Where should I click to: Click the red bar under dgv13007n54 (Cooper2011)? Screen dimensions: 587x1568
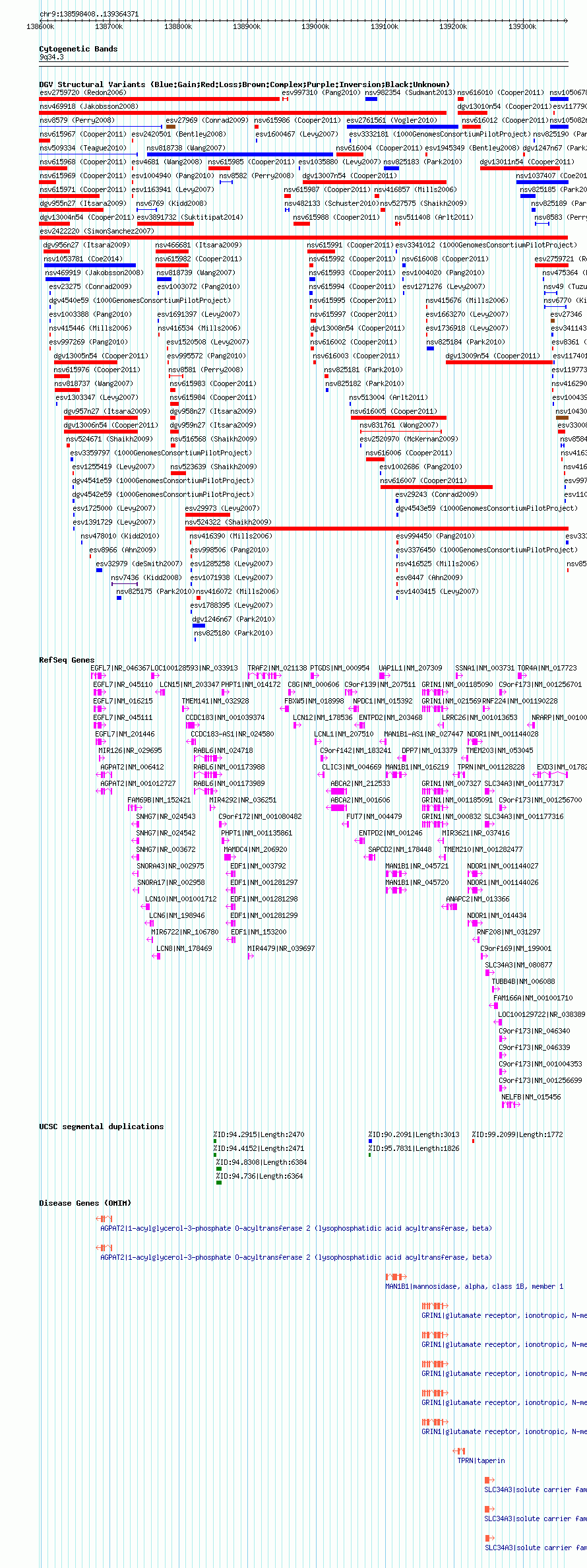pyautogui.click(x=375, y=182)
